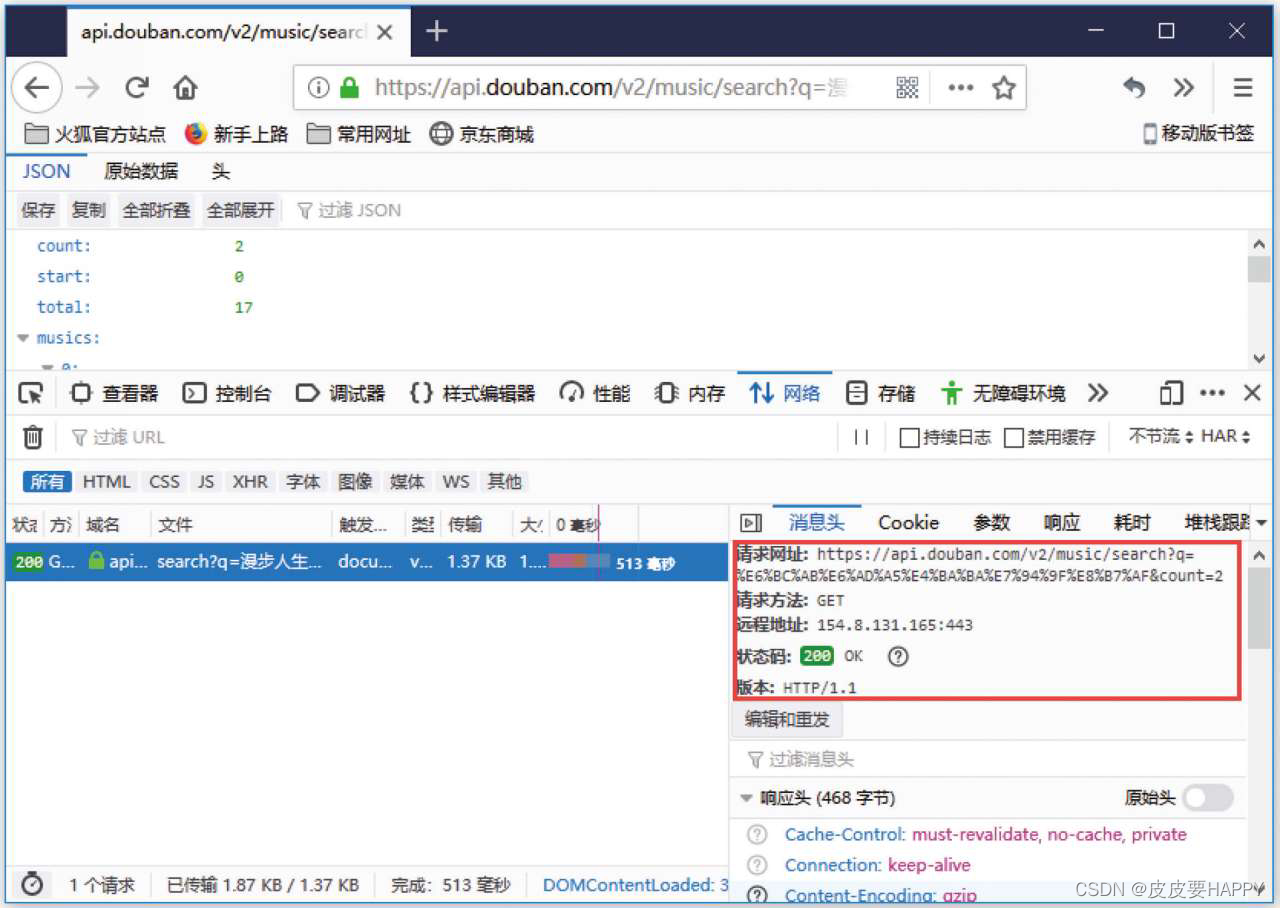
Task: Filter requests by HTML
Action: point(106,481)
